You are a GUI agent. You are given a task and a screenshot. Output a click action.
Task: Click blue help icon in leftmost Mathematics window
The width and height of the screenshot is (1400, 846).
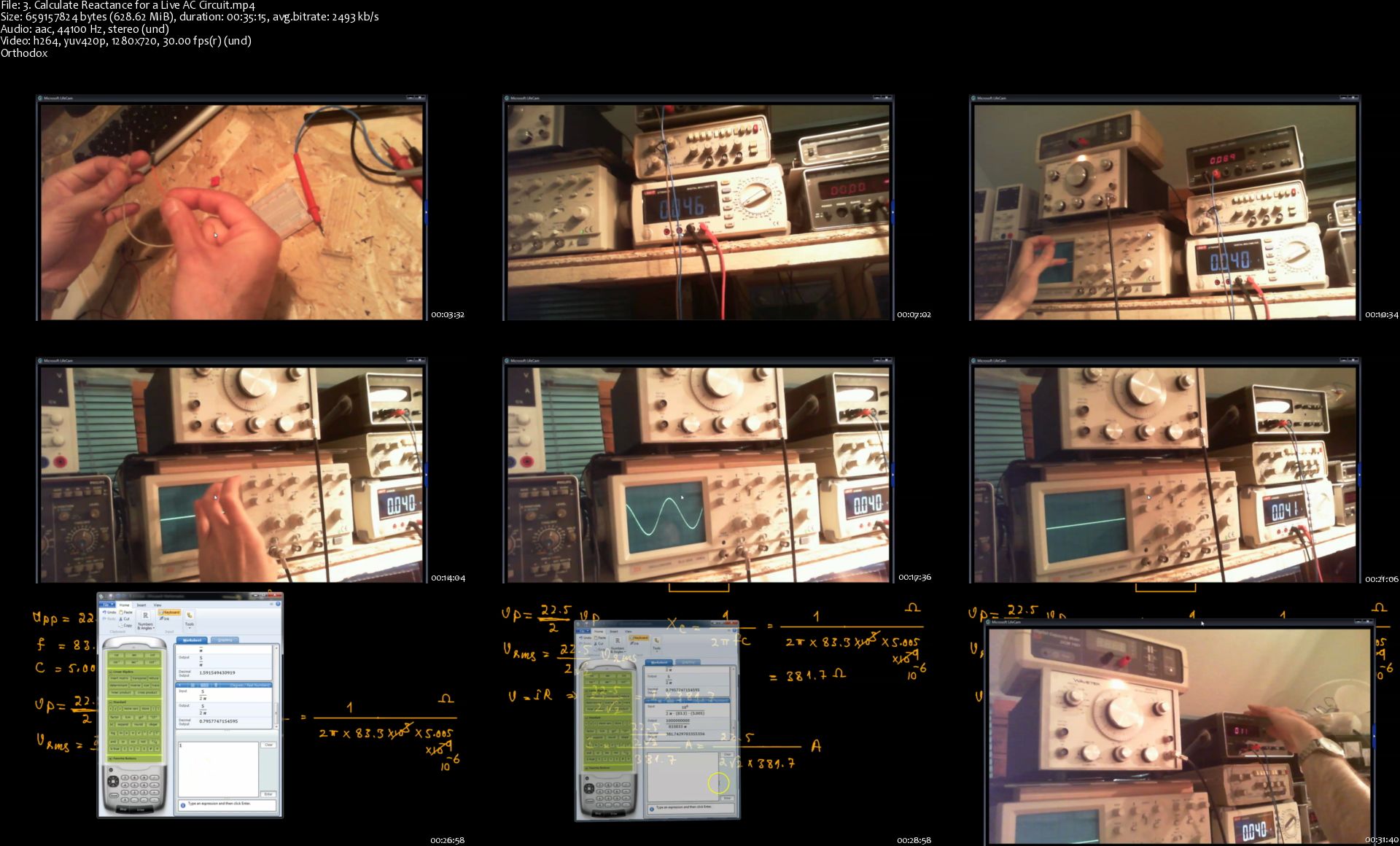278,604
